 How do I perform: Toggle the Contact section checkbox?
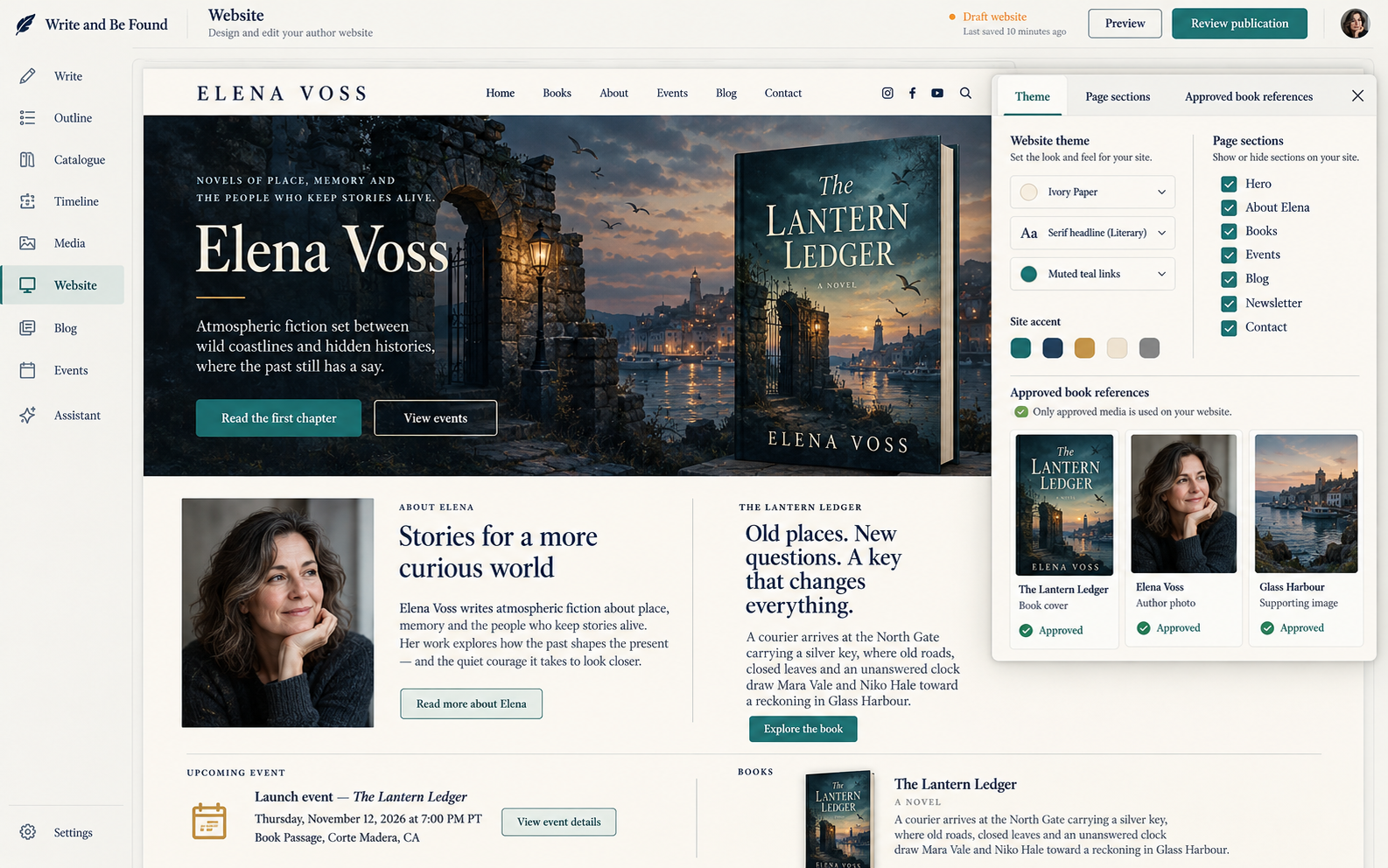point(1229,327)
